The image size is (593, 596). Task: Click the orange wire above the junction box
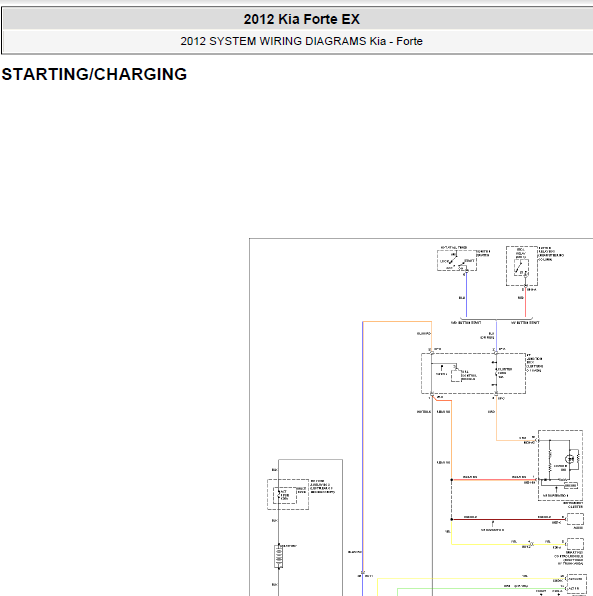tap(397, 322)
